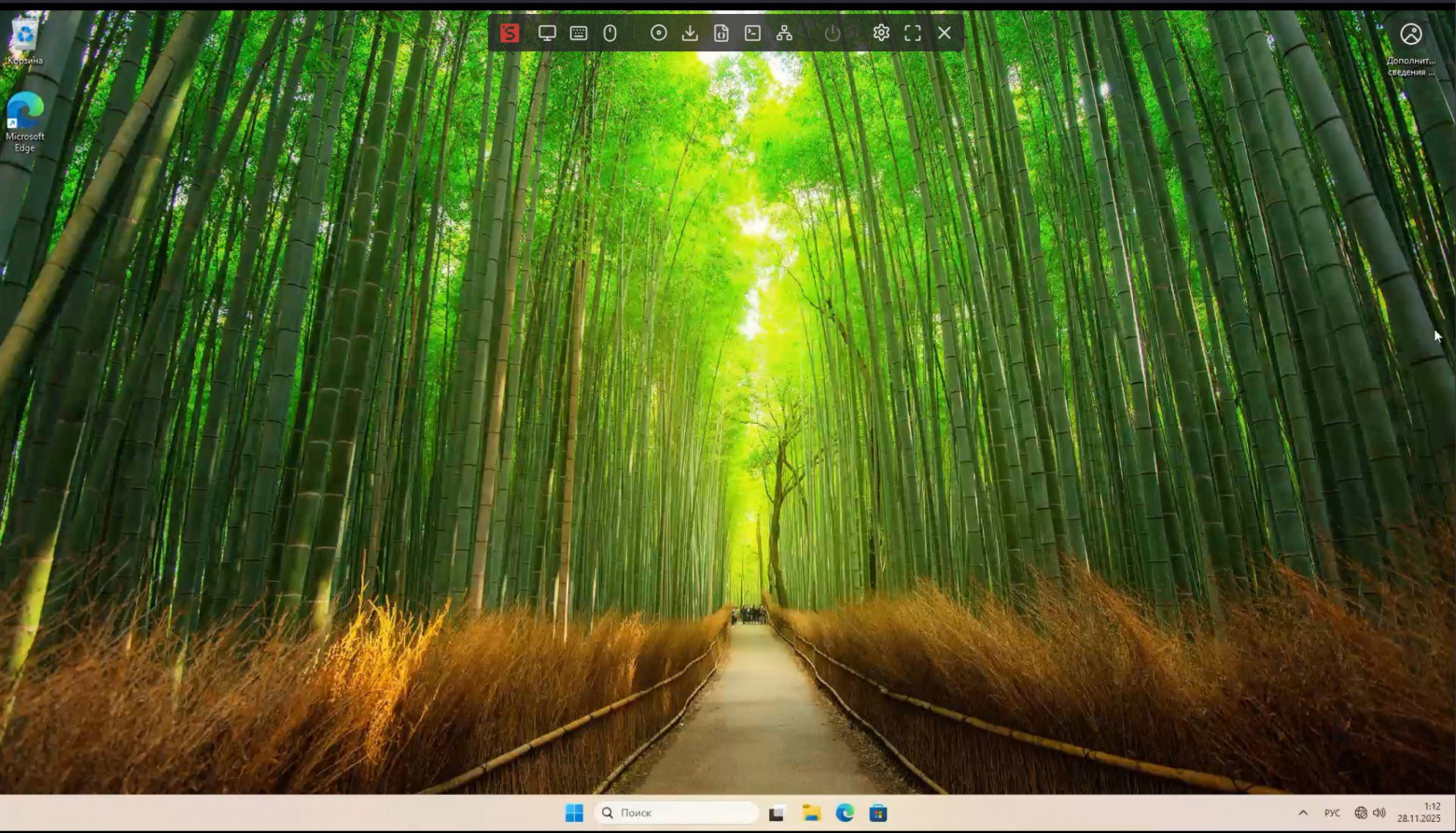Open File Explorer from the taskbar

coord(811,813)
